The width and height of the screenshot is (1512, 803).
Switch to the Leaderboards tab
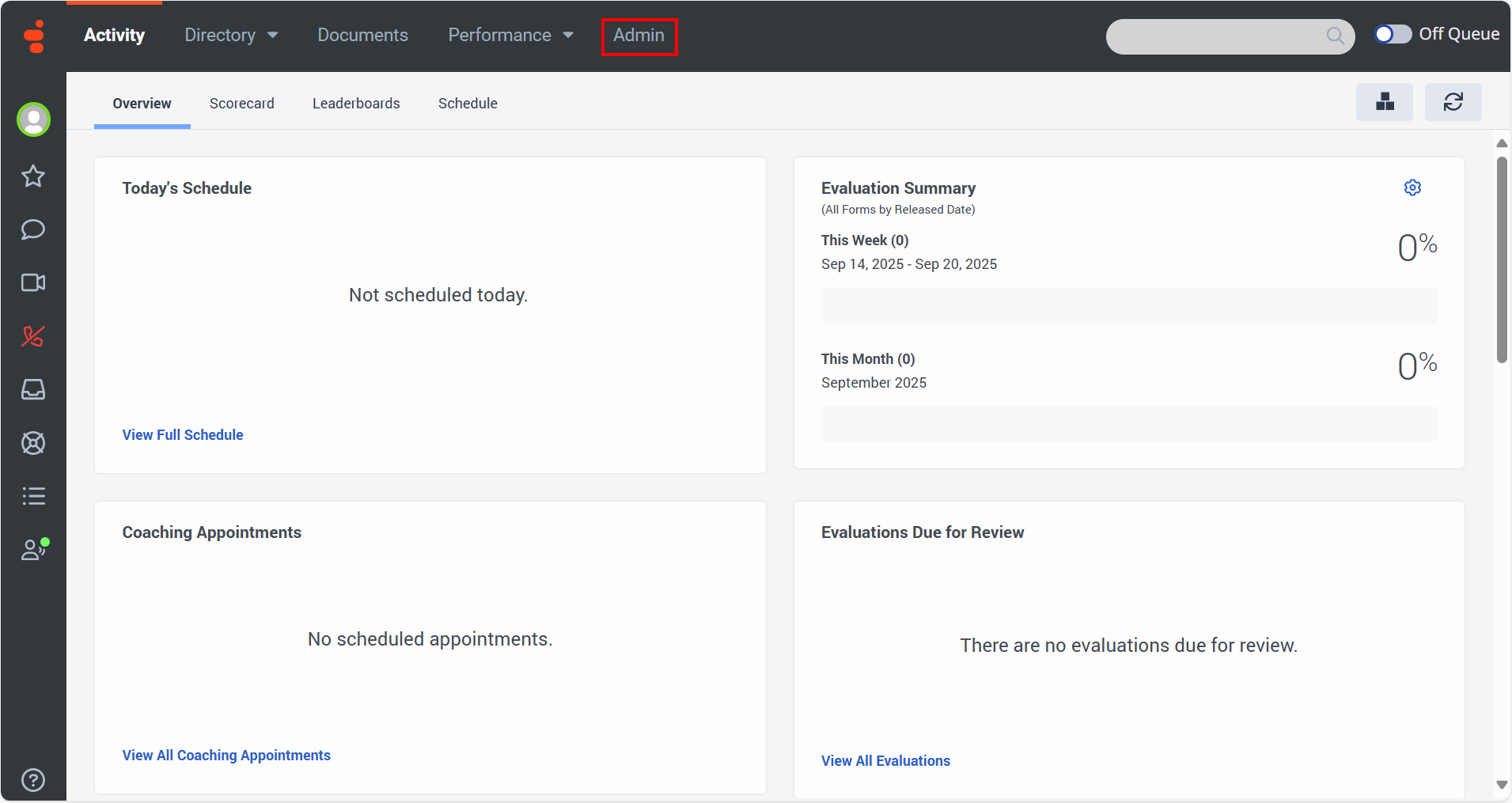tap(356, 104)
